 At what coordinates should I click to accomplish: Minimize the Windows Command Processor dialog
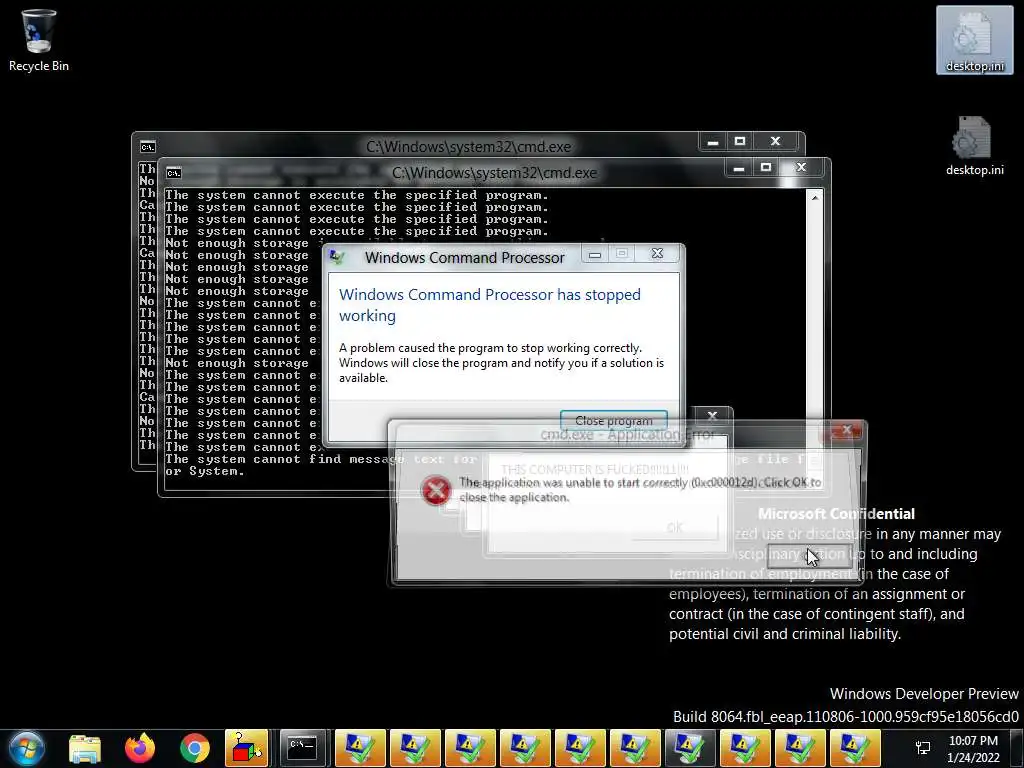tap(595, 254)
